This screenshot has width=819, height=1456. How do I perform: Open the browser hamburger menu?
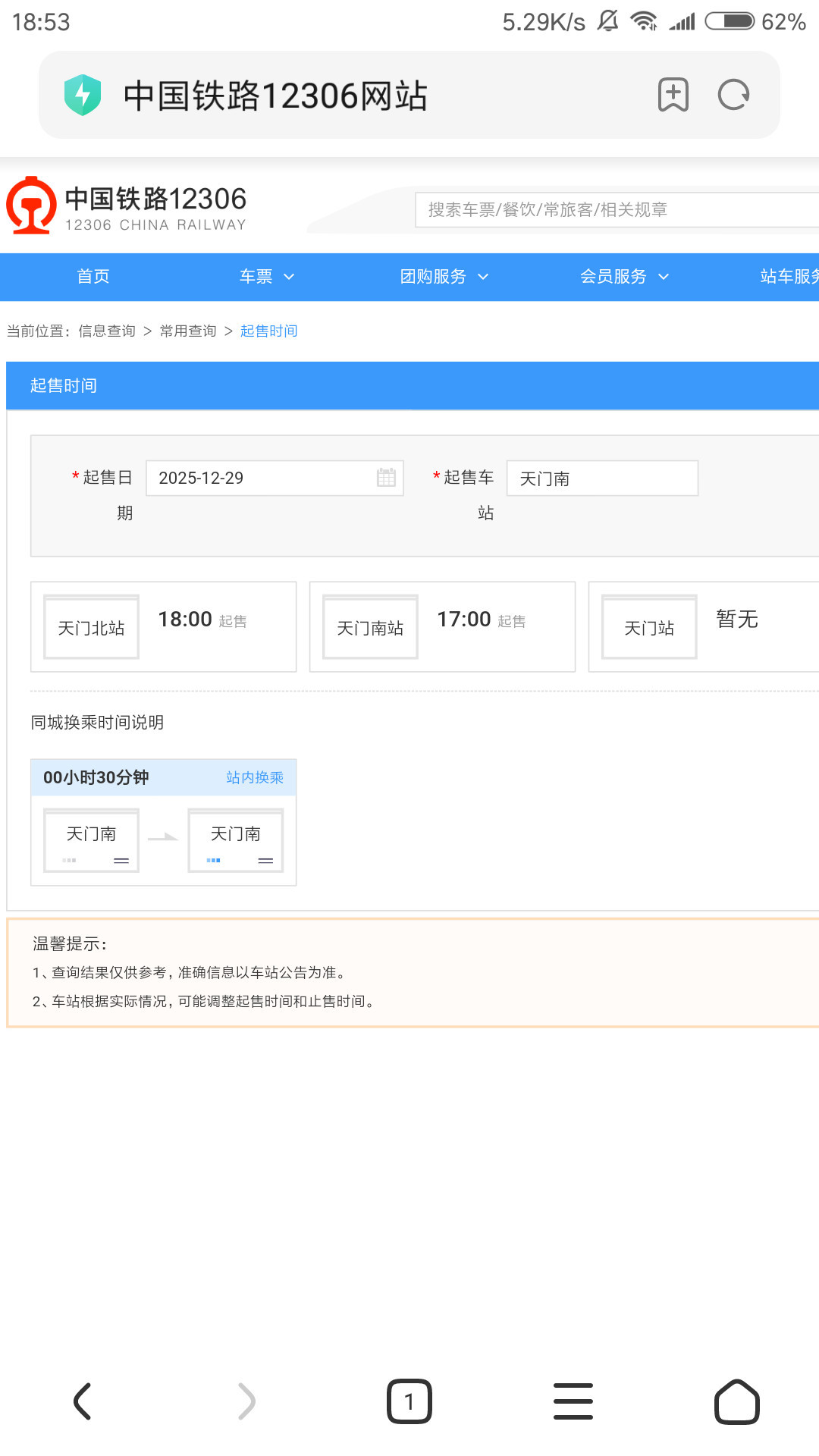click(573, 1401)
